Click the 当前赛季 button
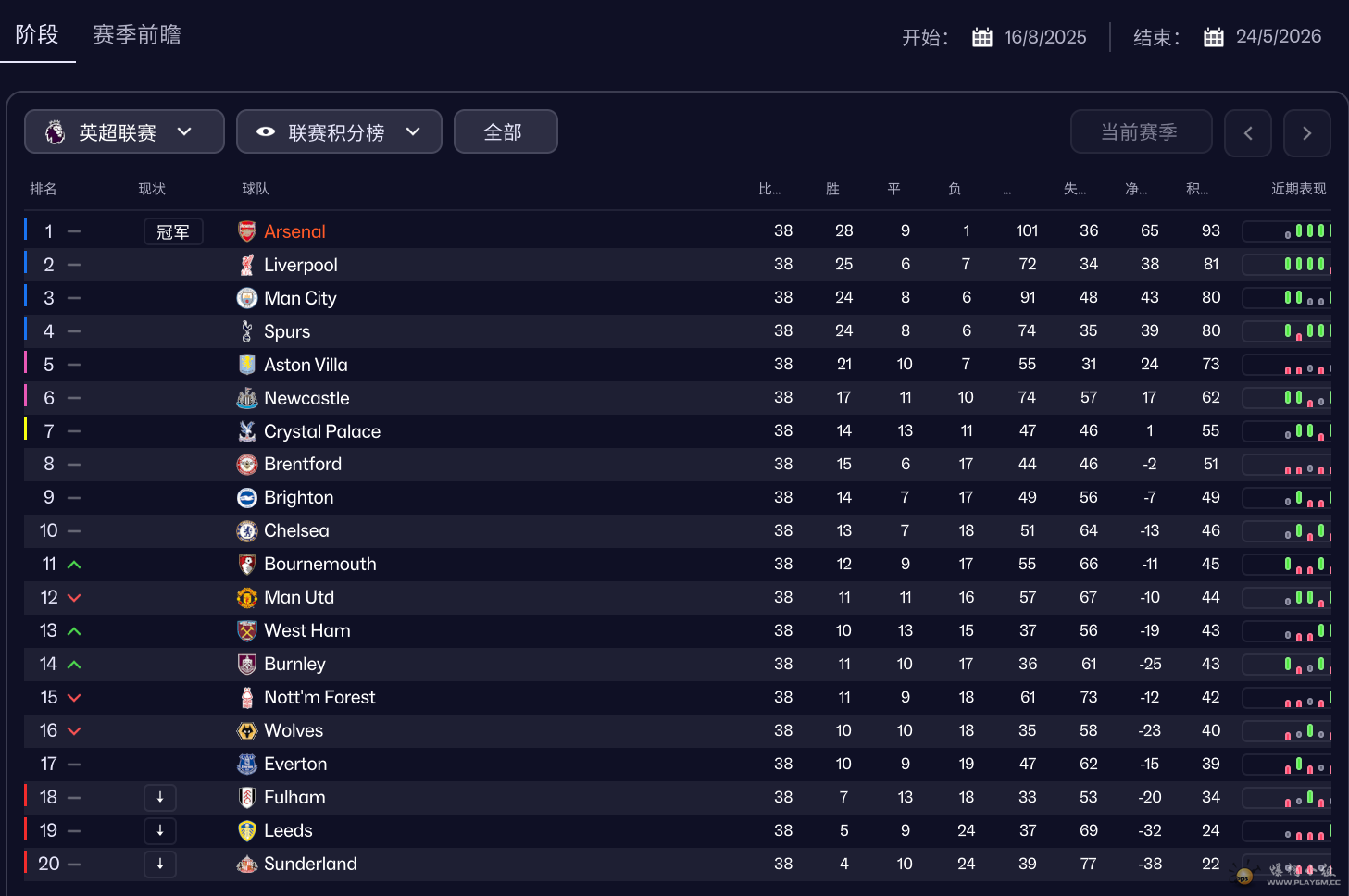Viewport: 1349px width, 896px height. 1140,132
